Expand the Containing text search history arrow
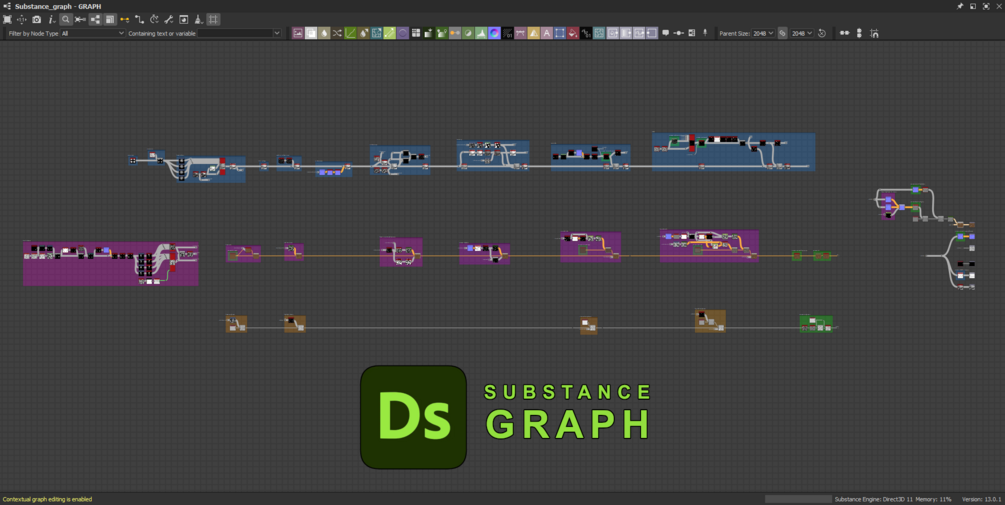Screen dimensions: 1005x505 [277, 33]
